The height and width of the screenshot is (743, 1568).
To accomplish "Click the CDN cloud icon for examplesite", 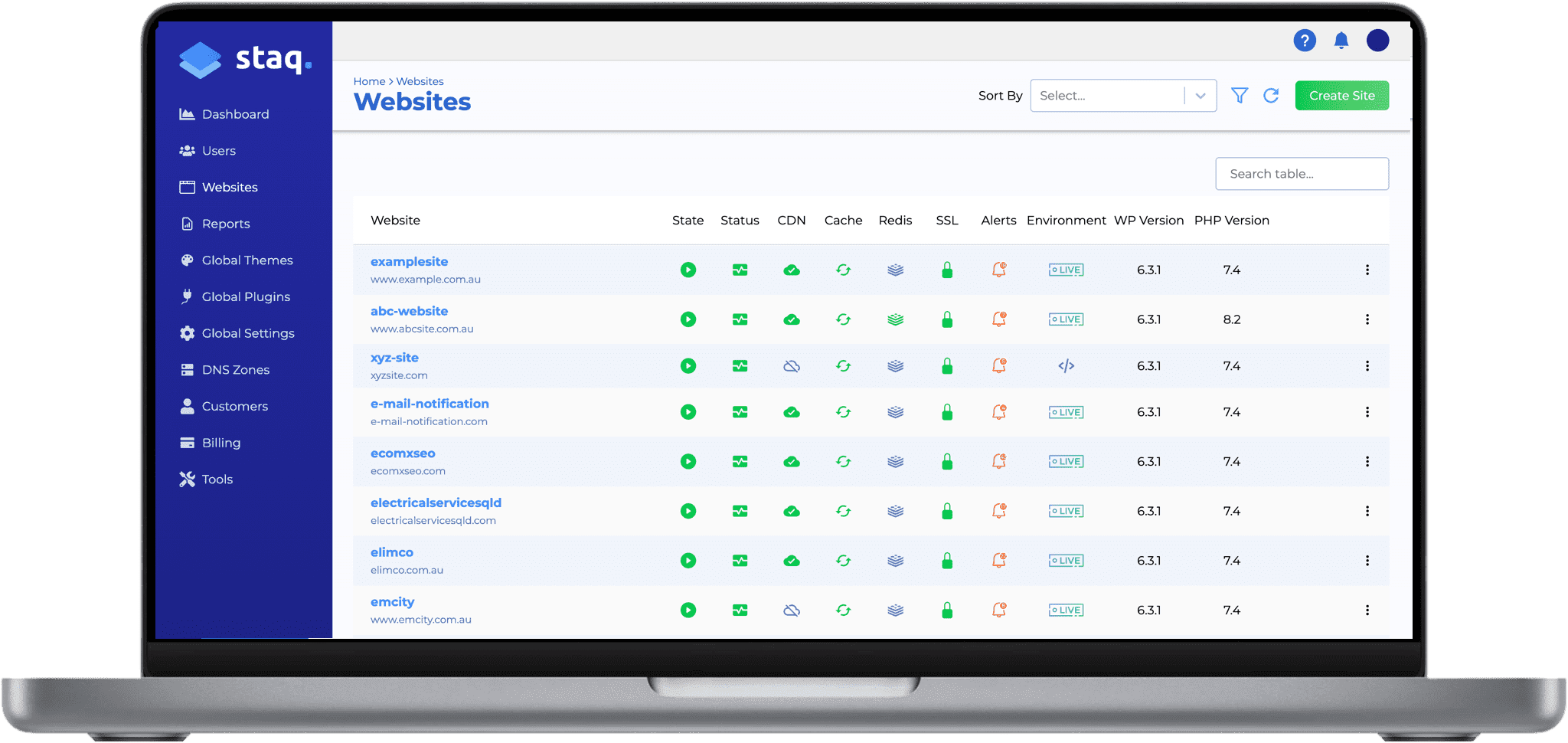I will click(792, 270).
